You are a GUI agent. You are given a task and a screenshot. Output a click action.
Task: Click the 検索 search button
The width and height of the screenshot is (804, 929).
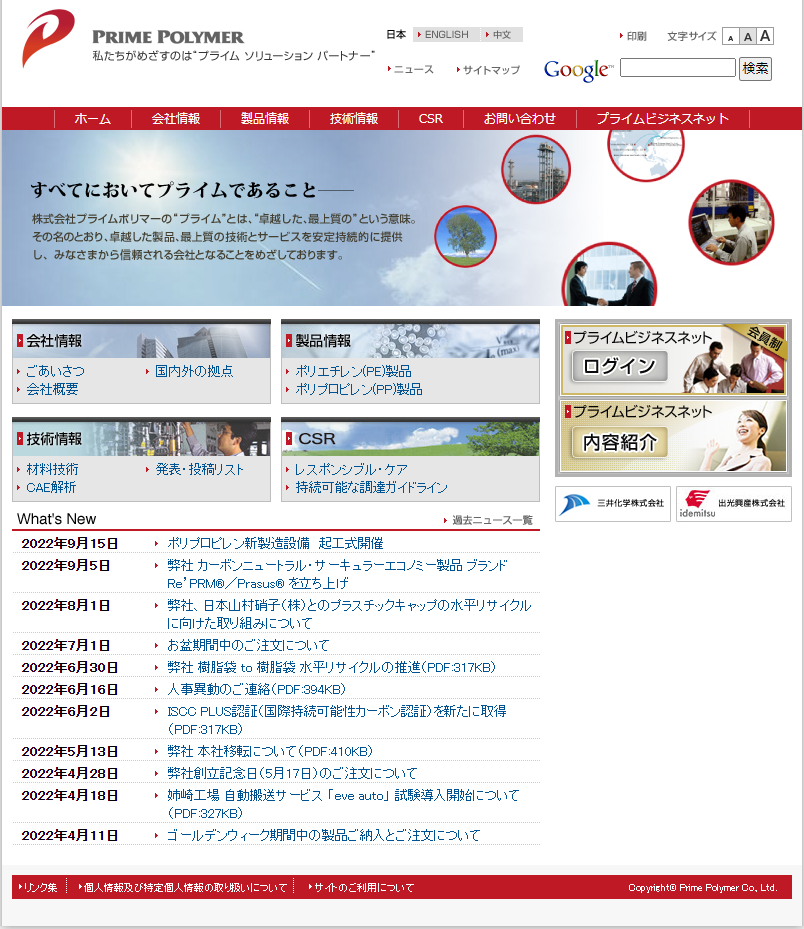pyautogui.click(x=755, y=69)
